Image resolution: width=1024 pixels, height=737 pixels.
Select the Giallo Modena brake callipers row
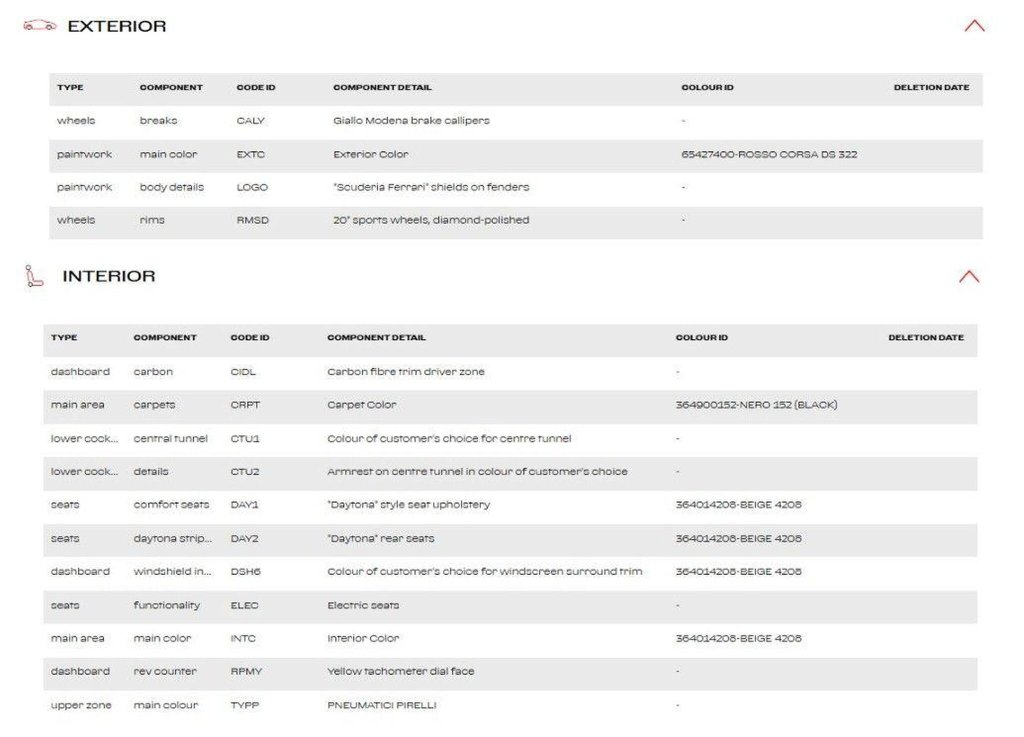click(516, 121)
